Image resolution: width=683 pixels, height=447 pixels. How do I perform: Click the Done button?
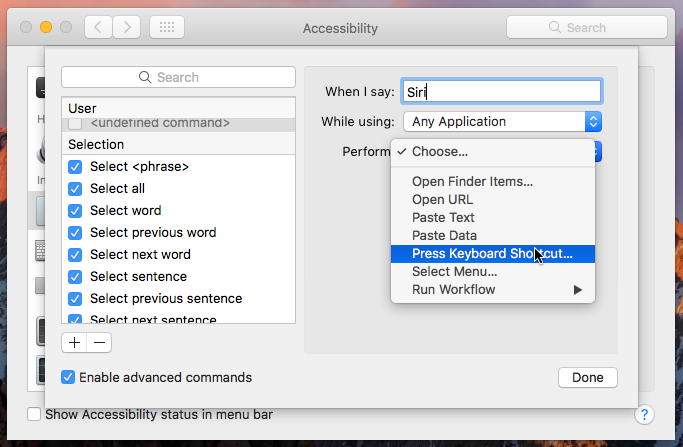click(588, 377)
